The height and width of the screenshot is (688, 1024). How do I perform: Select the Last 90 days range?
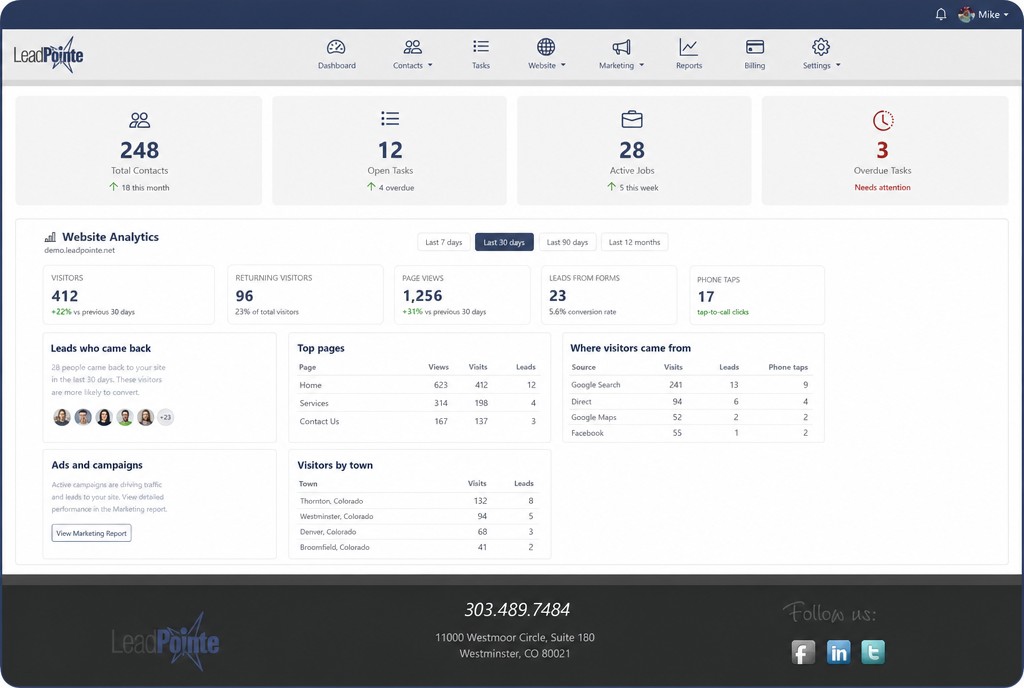click(x=567, y=242)
